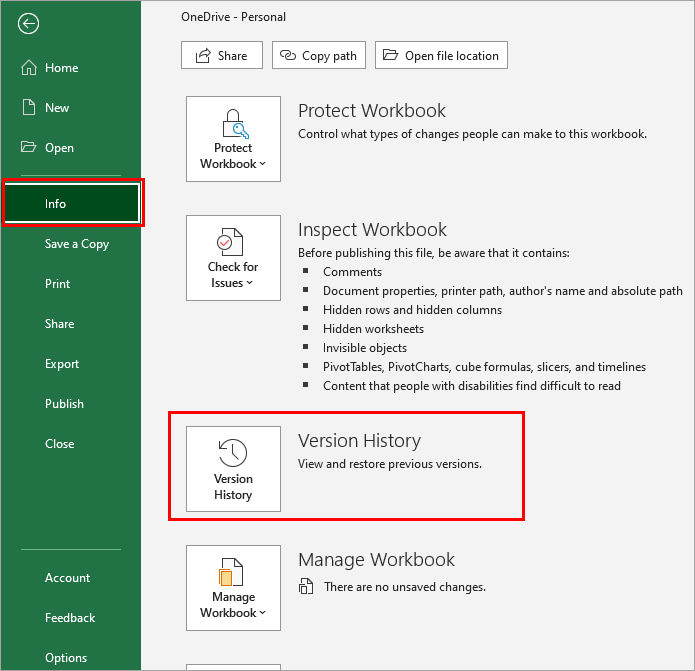
Task: Click the Share button with arrow icon
Action: (x=221, y=56)
